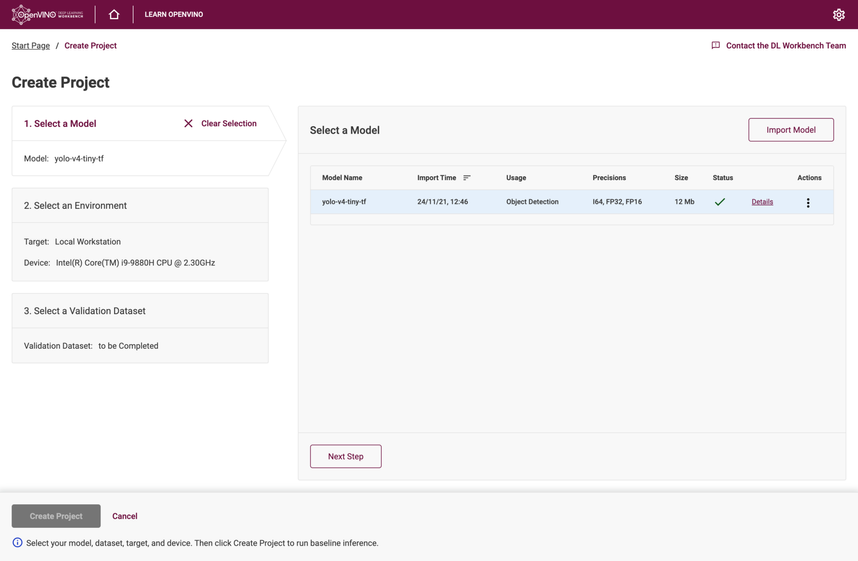858x561 pixels.
Task: Click the Create Project breadcrumb
Action: pos(90,45)
